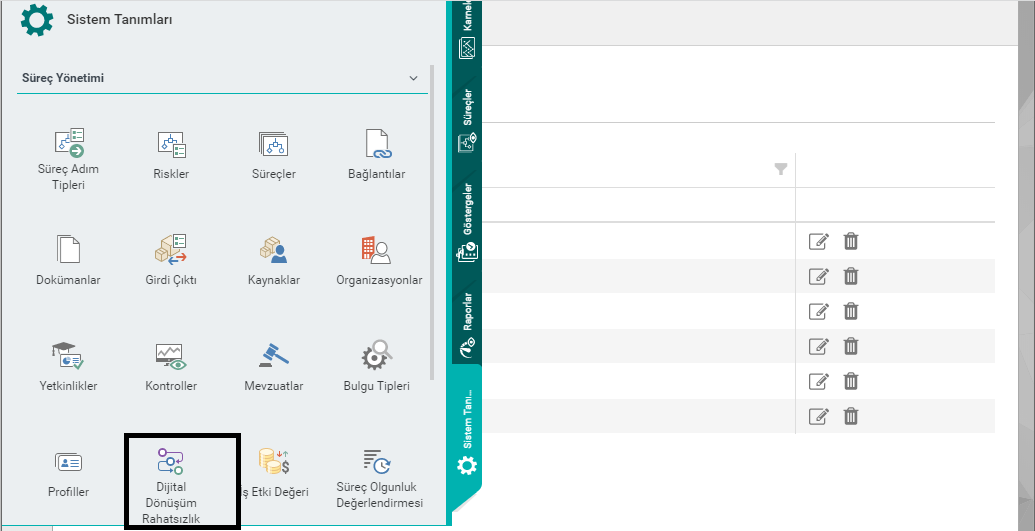Open Bulgu Tipleri definitions

tap(377, 367)
